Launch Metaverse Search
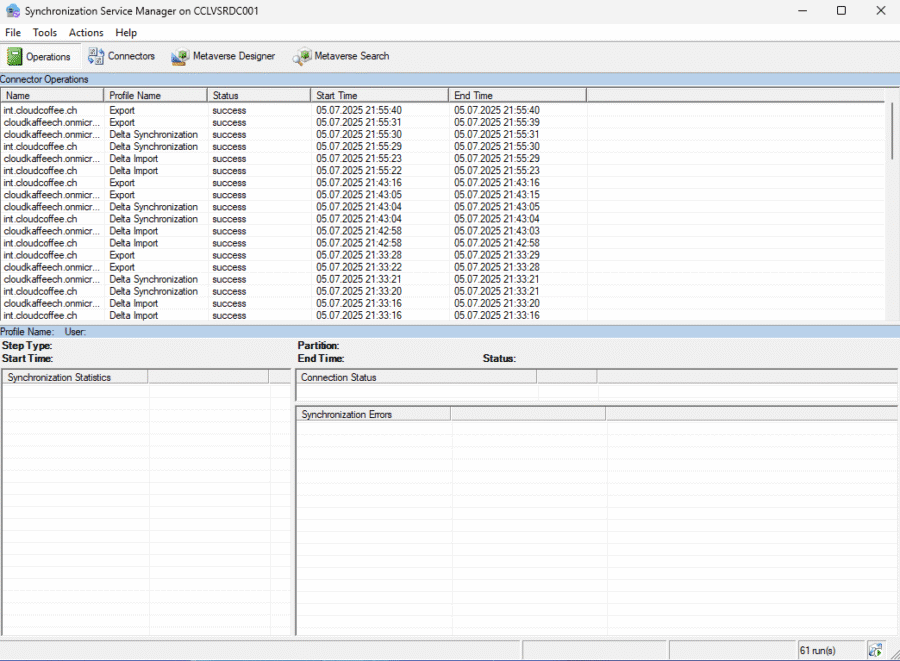This screenshot has width=900, height=661. (x=341, y=56)
